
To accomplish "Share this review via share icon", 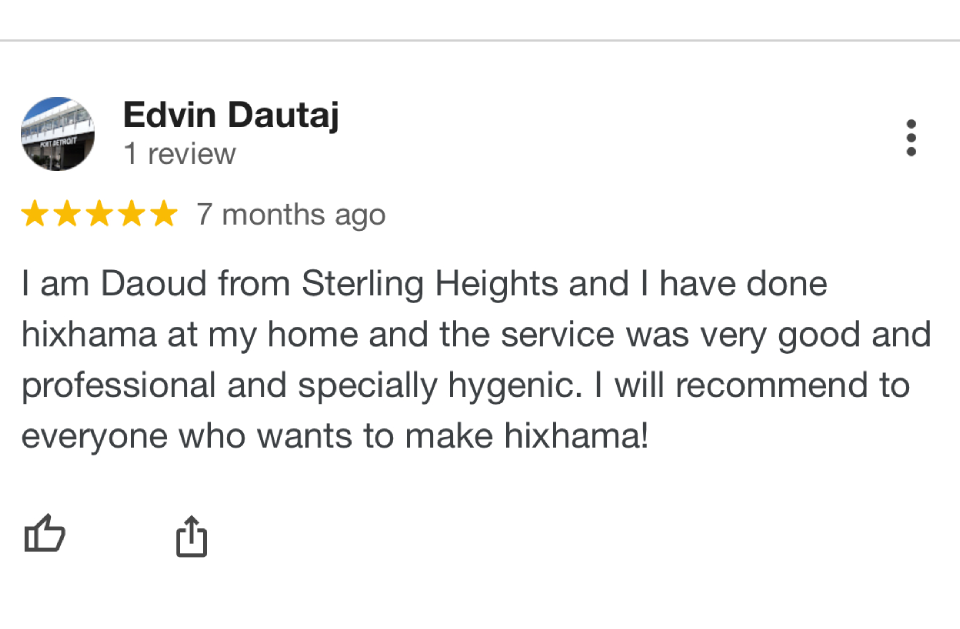I will click(x=192, y=536).
